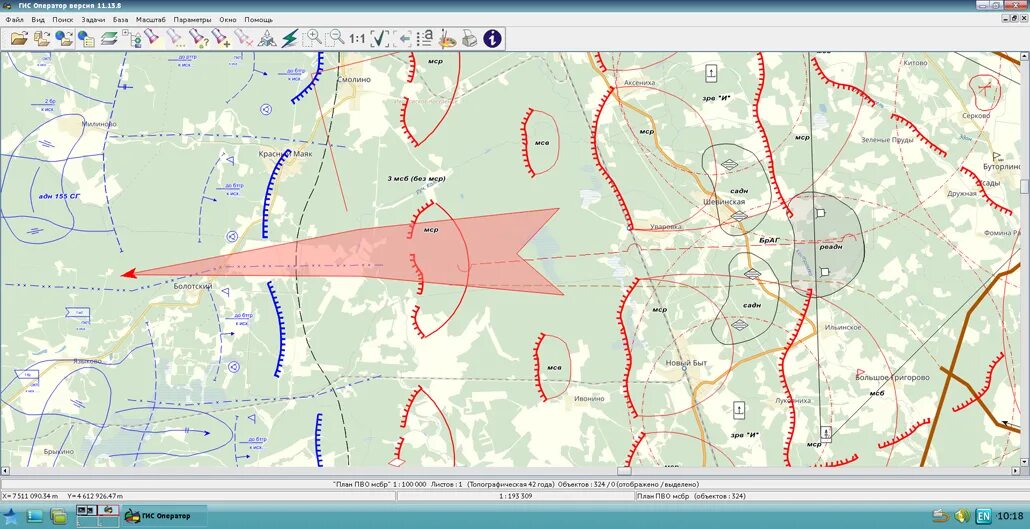This screenshot has height=529, width=1030.
Task: Open the База menu
Action: point(121,20)
